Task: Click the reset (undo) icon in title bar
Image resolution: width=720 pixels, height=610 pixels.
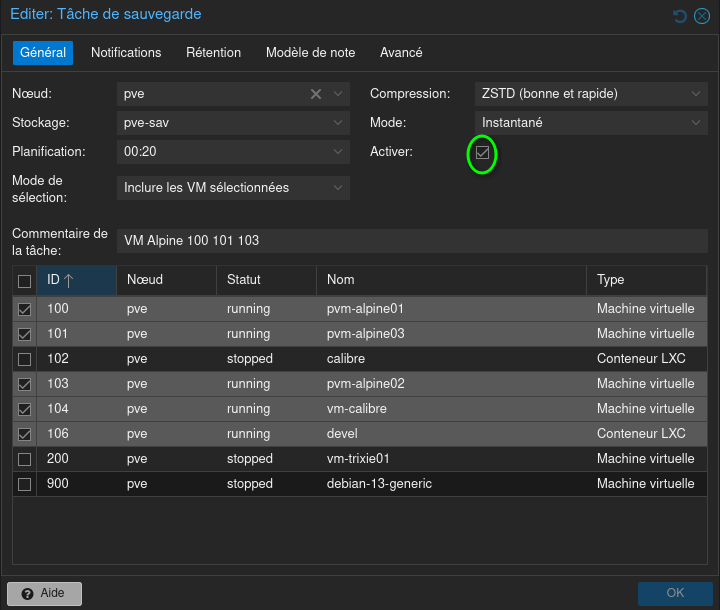Action: [x=680, y=16]
